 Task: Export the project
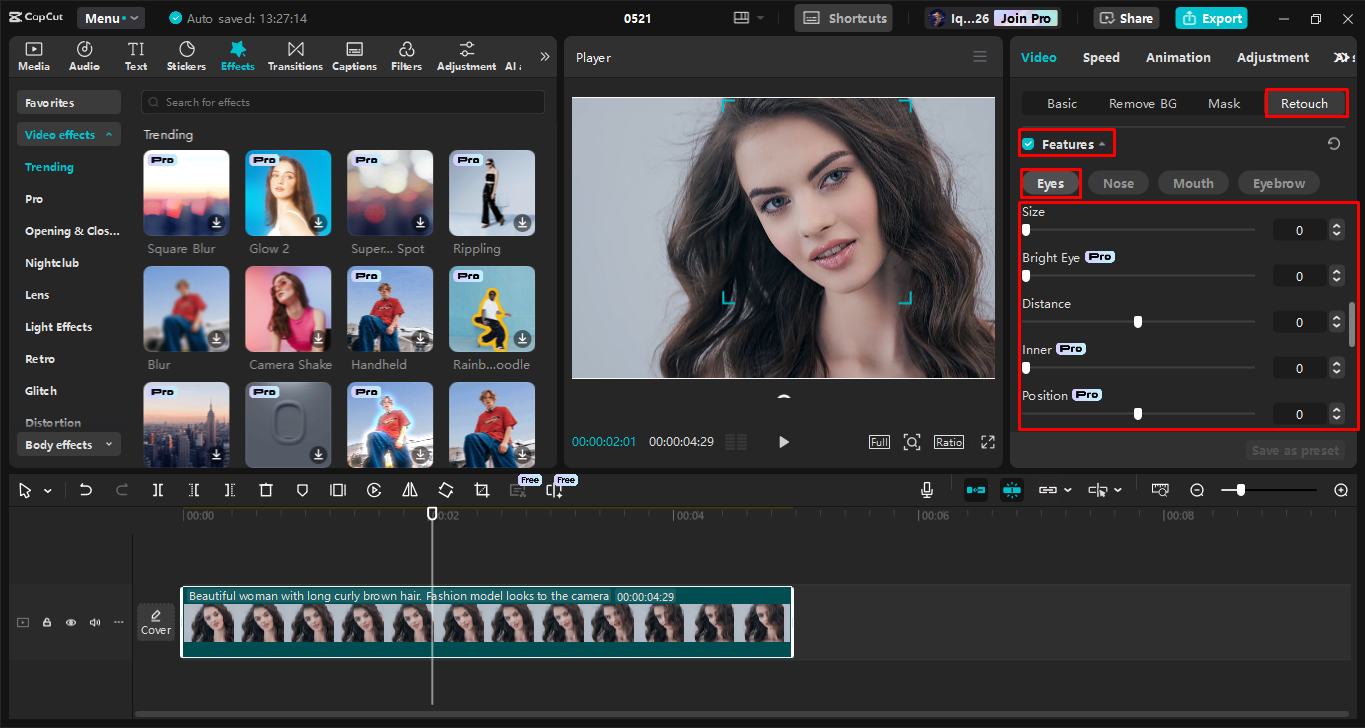tap(1211, 17)
